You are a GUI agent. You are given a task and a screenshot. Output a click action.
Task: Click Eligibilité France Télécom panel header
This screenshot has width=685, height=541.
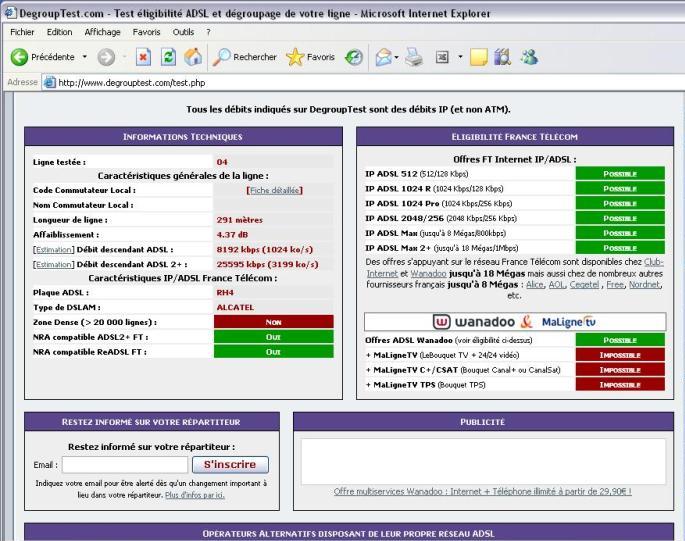[x=515, y=137]
